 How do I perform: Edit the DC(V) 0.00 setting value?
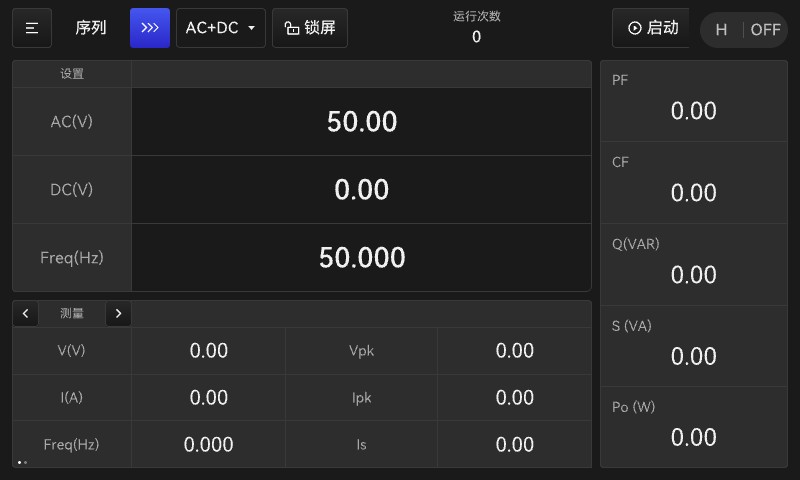point(361,189)
